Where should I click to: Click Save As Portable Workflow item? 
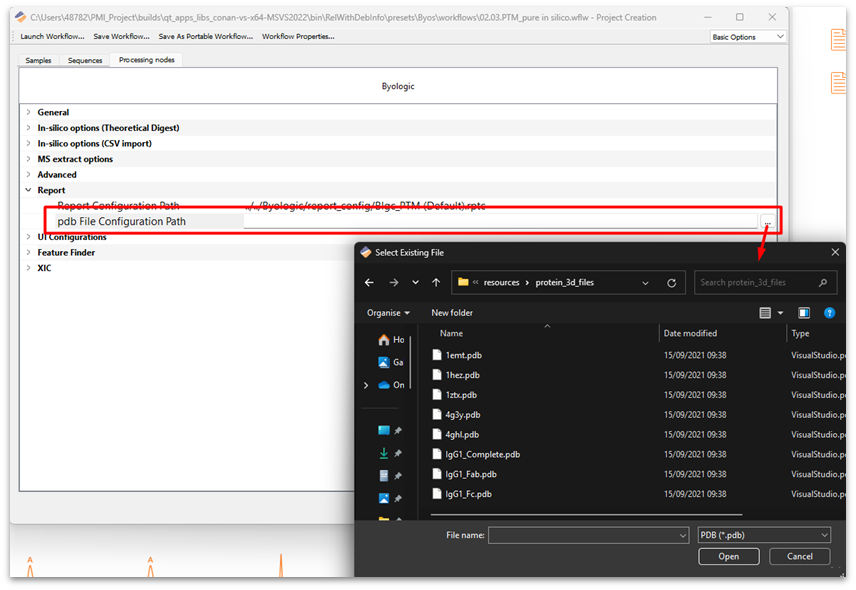206,36
